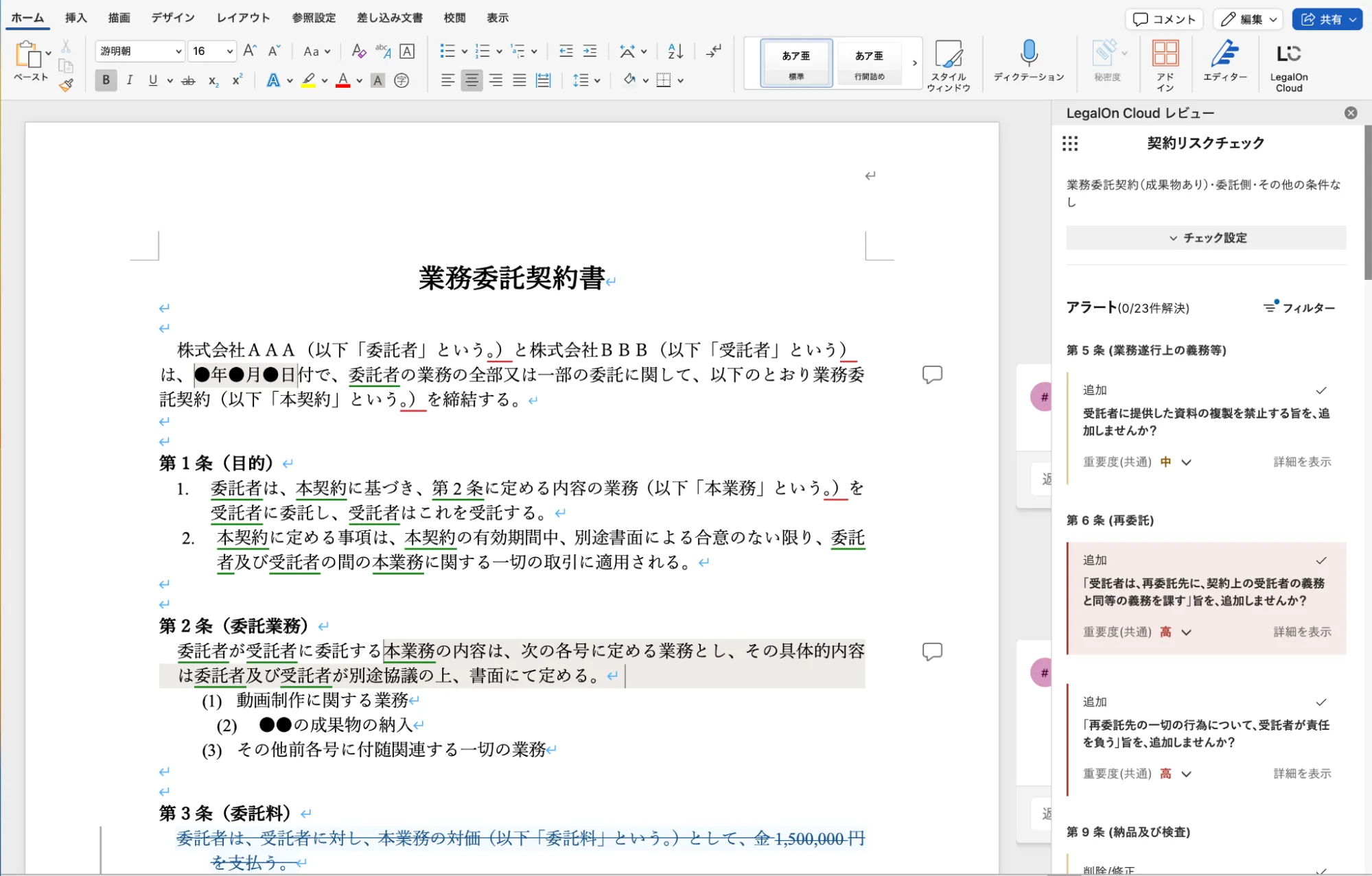This screenshot has height=876, width=1372.
Task: Click the コメント button
Action: coord(1164,19)
